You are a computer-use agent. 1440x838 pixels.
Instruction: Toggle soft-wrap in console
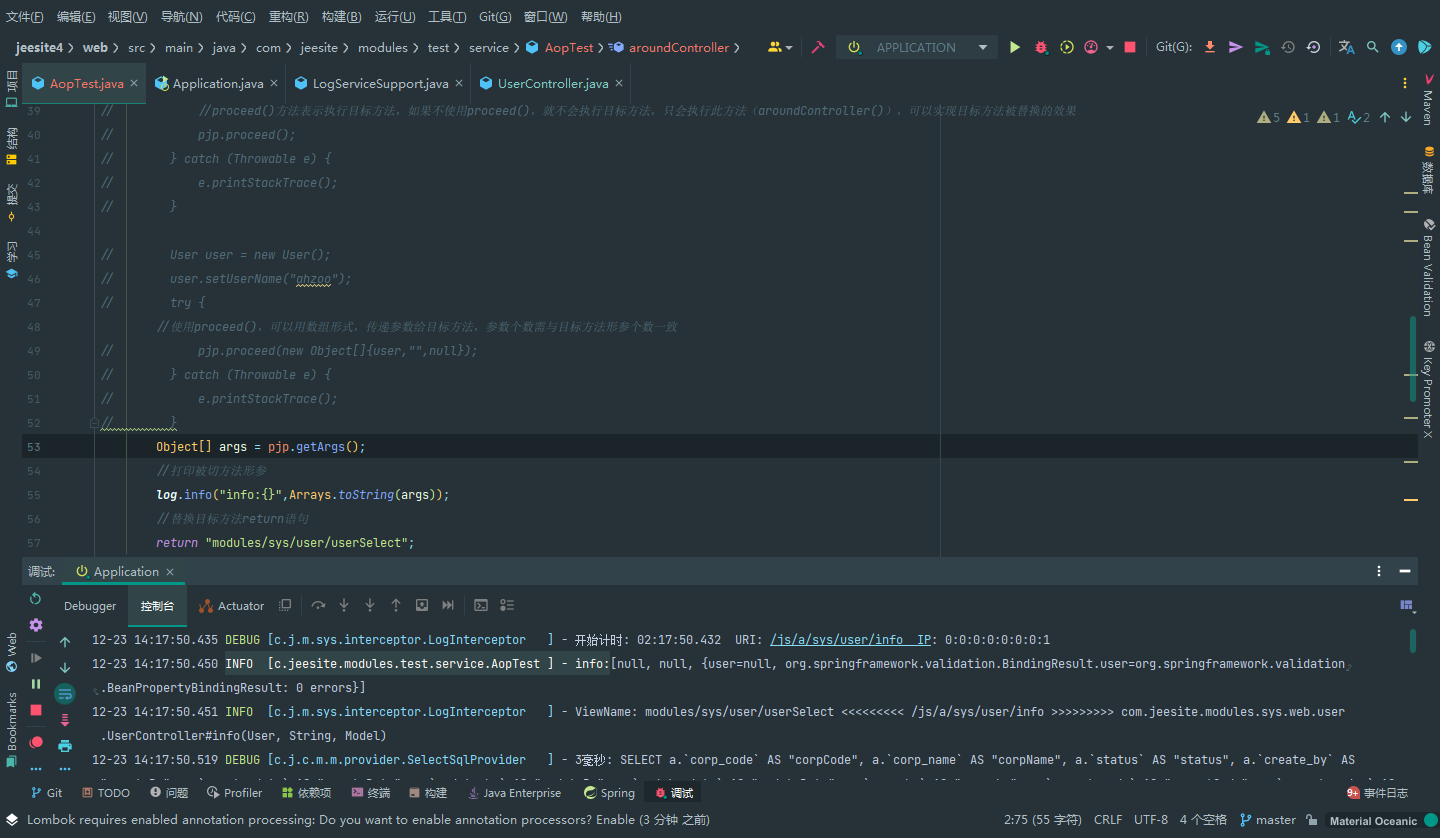(x=65, y=694)
